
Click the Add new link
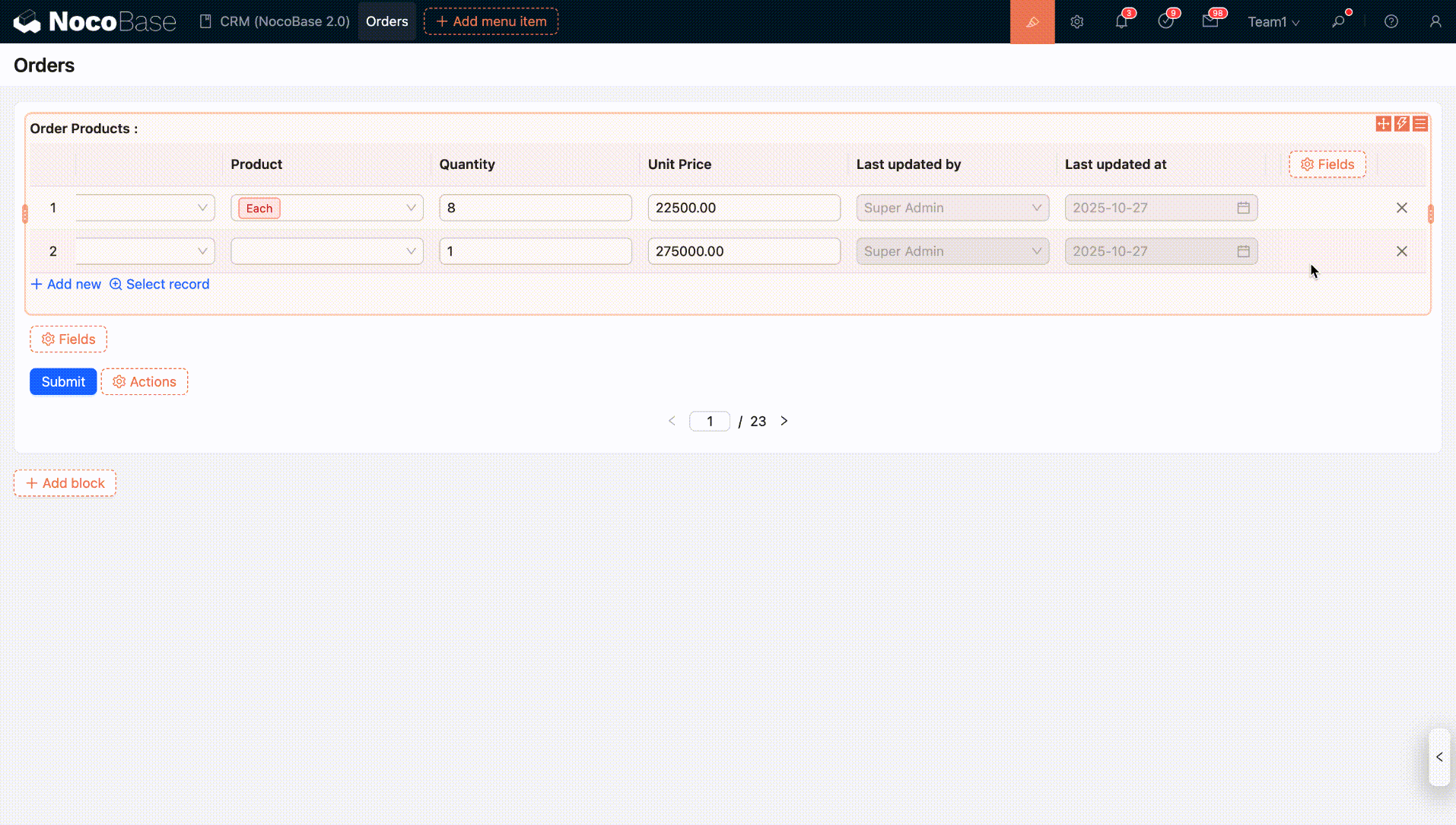pyautogui.click(x=66, y=284)
